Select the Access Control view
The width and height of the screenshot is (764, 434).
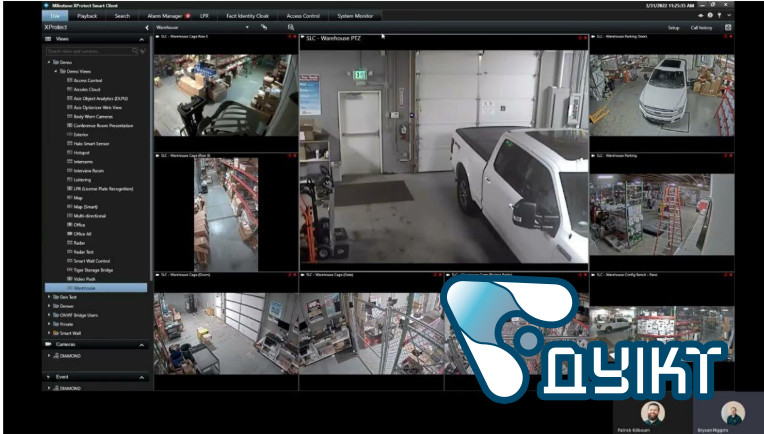[88, 80]
